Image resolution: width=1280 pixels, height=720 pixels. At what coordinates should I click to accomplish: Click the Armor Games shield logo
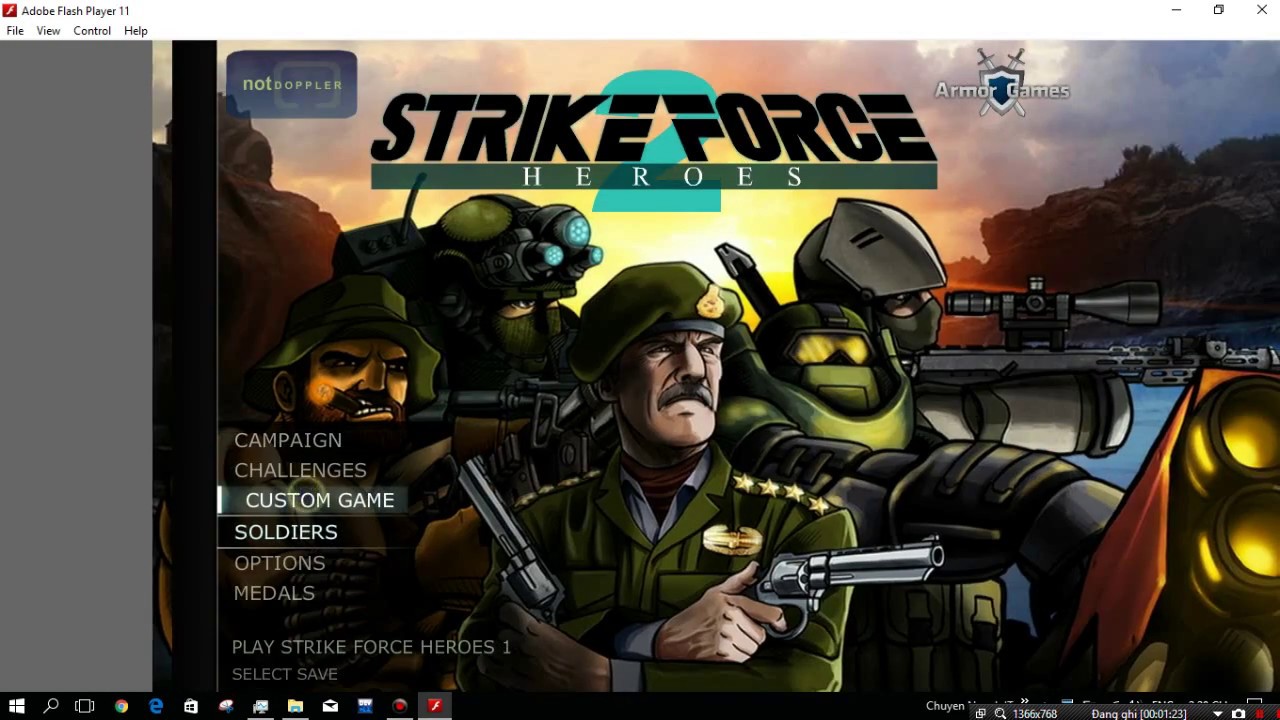pyautogui.click(x=1002, y=83)
